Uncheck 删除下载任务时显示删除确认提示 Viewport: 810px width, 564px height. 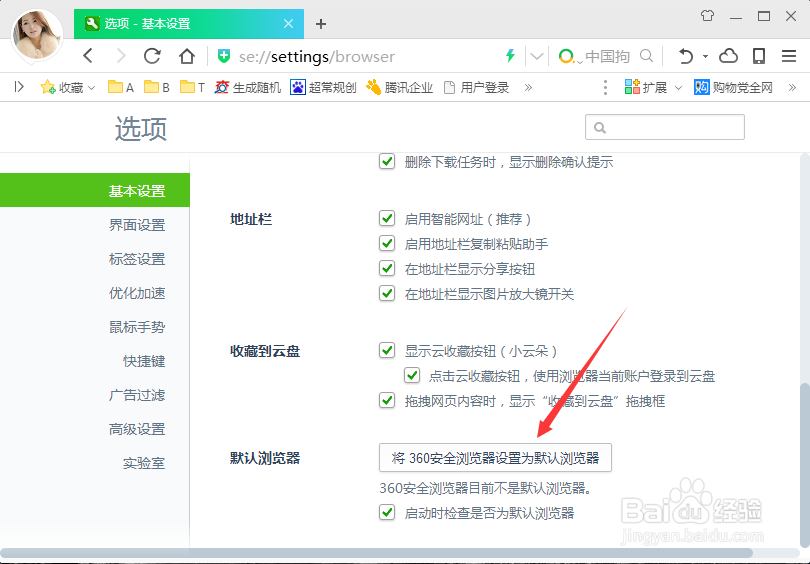tap(387, 161)
